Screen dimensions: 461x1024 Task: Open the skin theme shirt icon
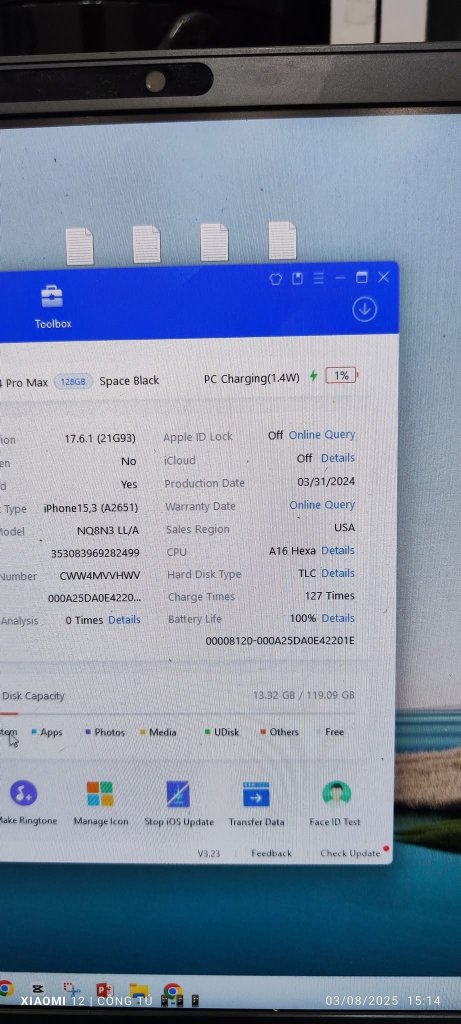276,278
